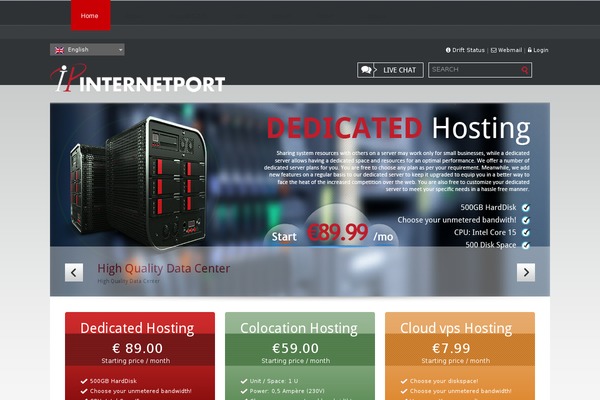This screenshot has width=600, height=400.
Task: Click the banner text 500 Disk Space
Action: pos(491,245)
